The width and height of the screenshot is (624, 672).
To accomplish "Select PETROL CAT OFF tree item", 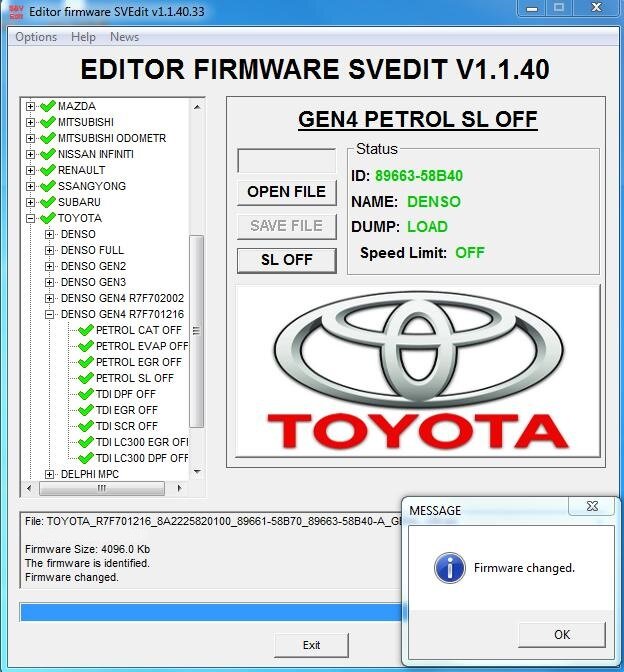I will click(139, 330).
